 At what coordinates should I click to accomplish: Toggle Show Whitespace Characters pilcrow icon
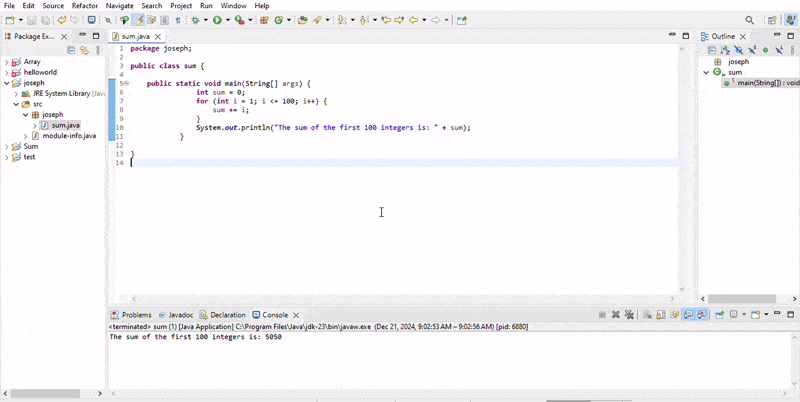(x=178, y=20)
